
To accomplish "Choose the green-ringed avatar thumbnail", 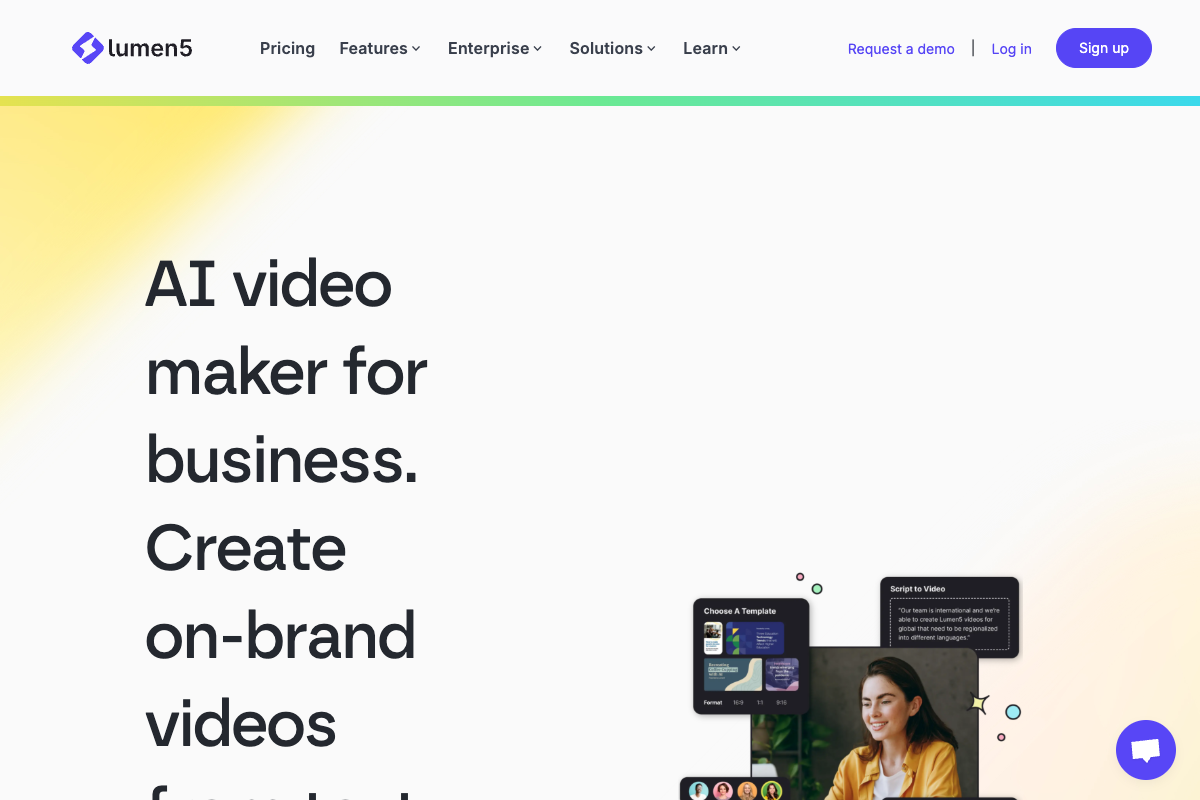I will point(771,791).
